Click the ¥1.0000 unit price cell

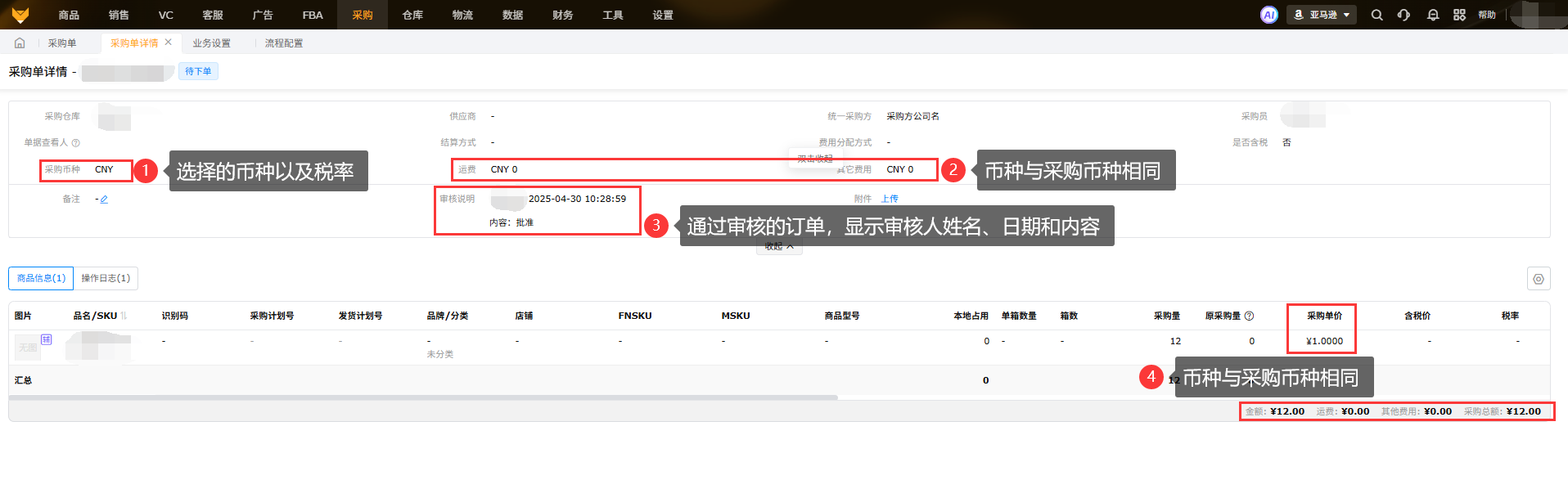coord(1324,341)
